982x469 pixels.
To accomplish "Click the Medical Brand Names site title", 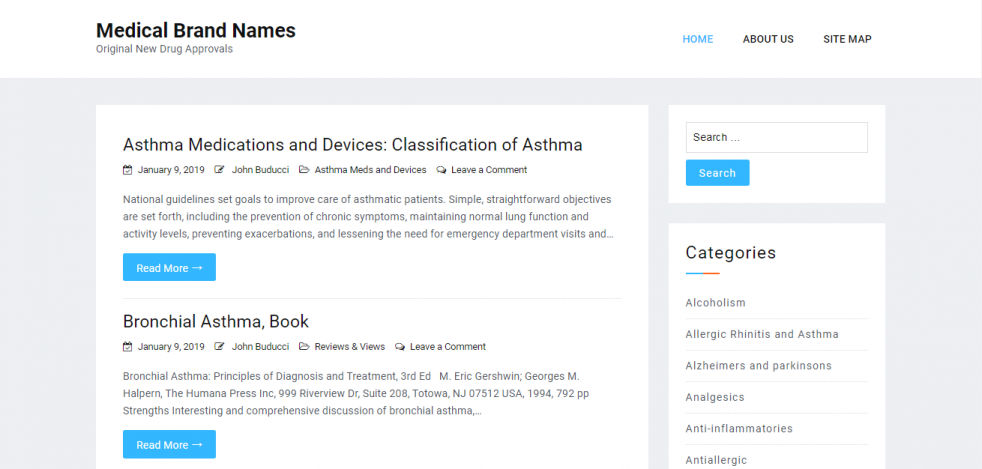I will pyautogui.click(x=195, y=30).
